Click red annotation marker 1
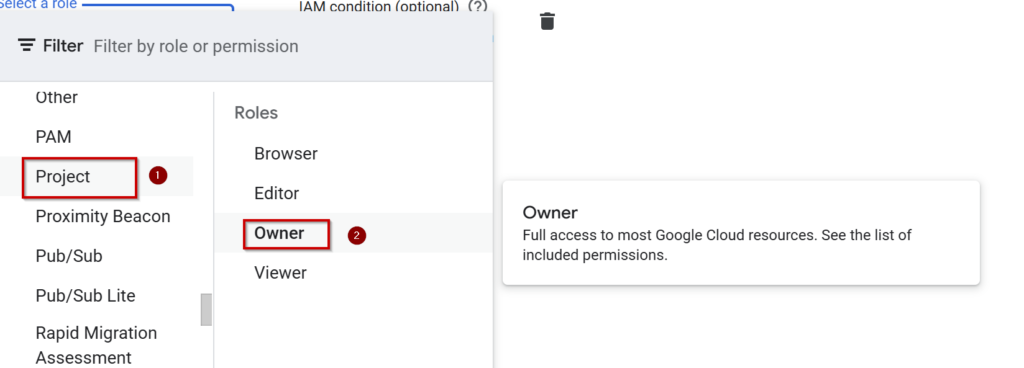This screenshot has width=1024, height=368. (158, 176)
